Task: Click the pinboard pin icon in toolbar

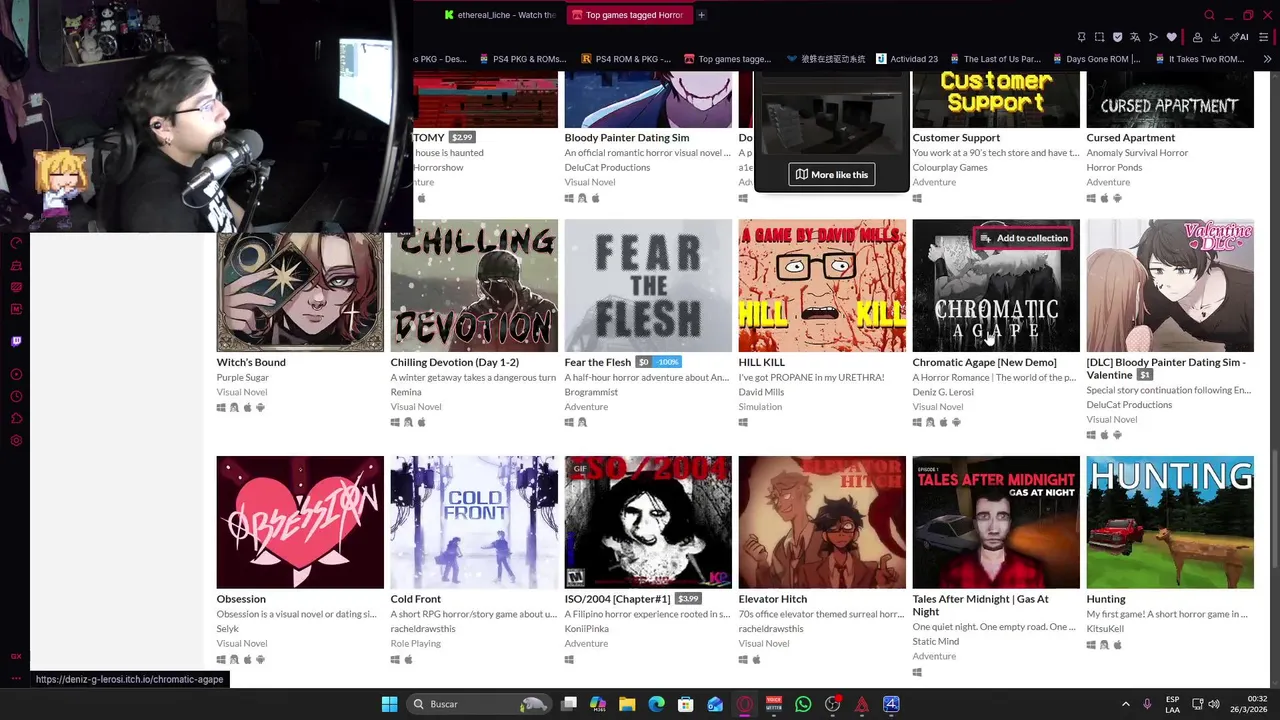Action: [1081, 37]
